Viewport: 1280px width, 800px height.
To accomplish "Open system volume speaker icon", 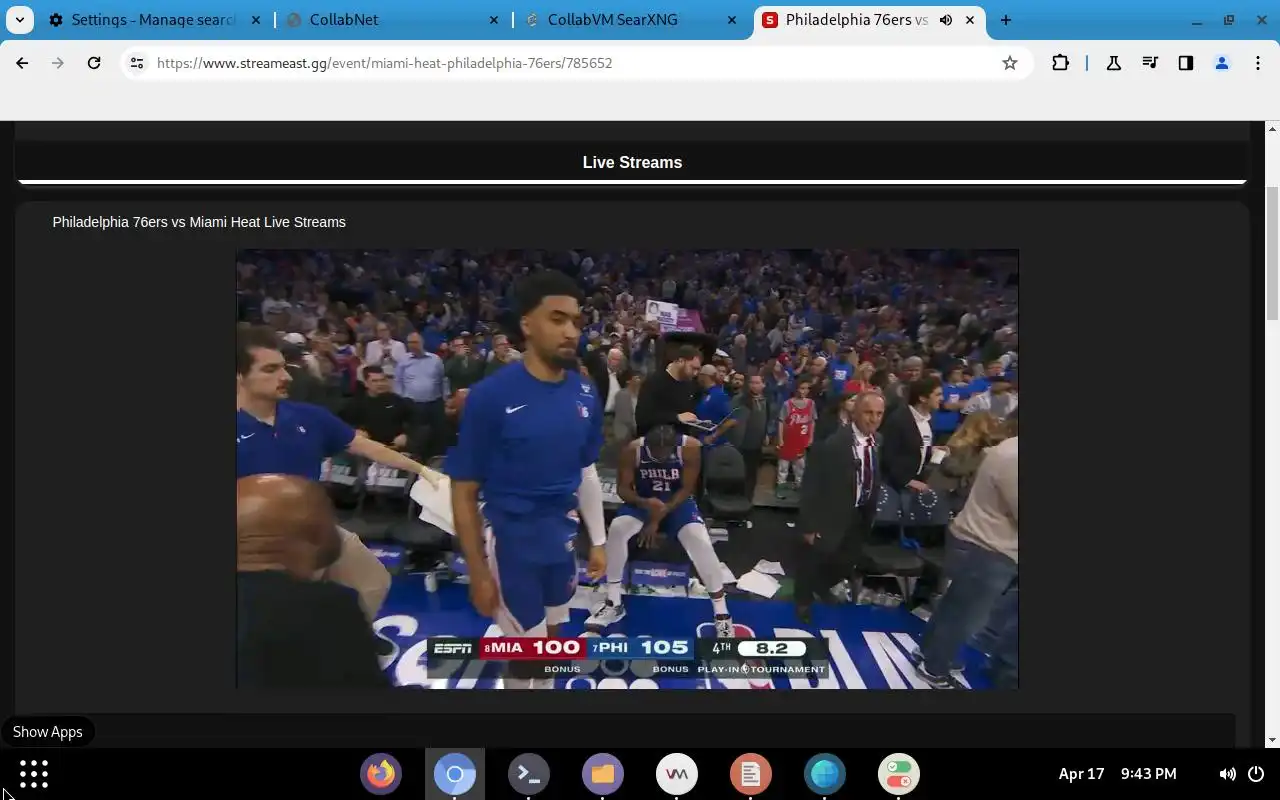I will coord(1227,774).
